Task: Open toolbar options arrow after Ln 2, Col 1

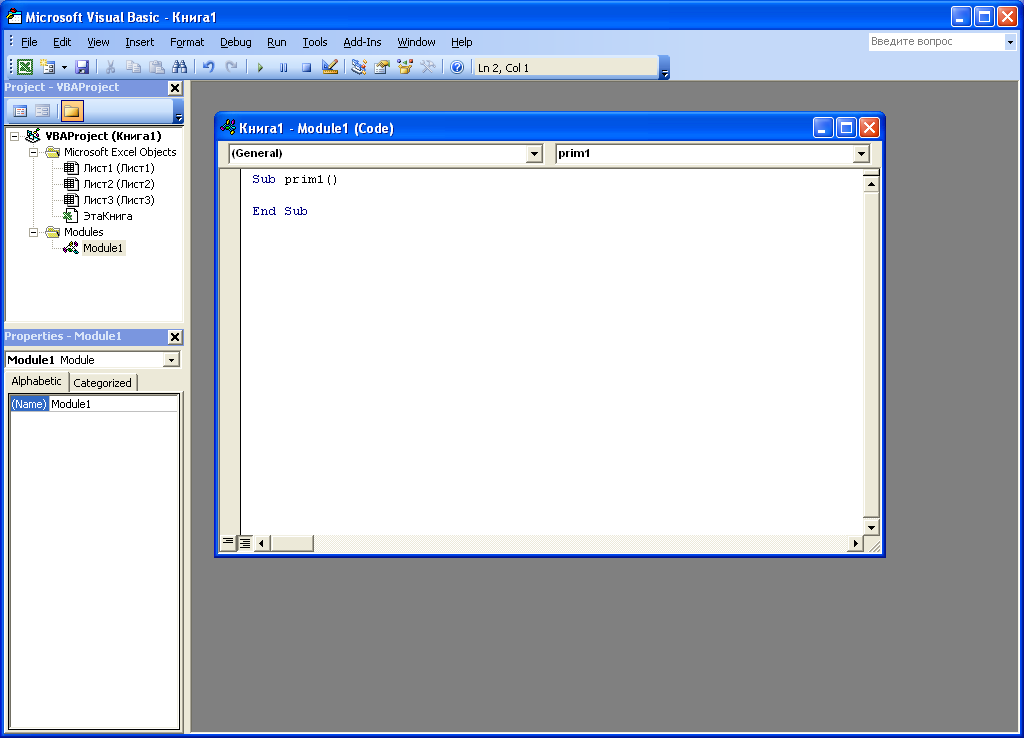Action: pos(664,67)
